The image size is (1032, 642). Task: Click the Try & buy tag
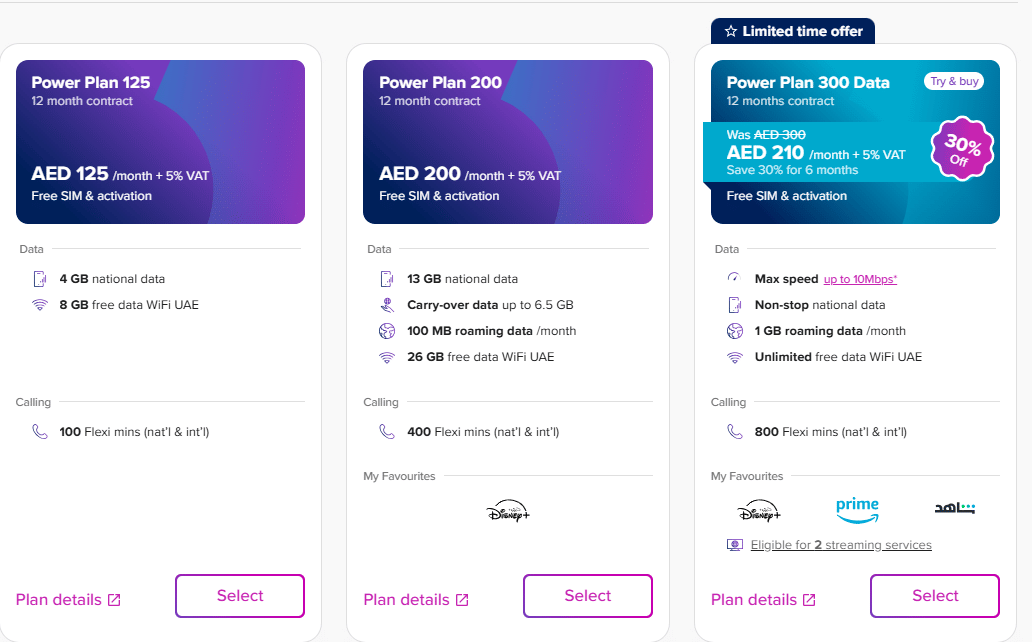(954, 81)
